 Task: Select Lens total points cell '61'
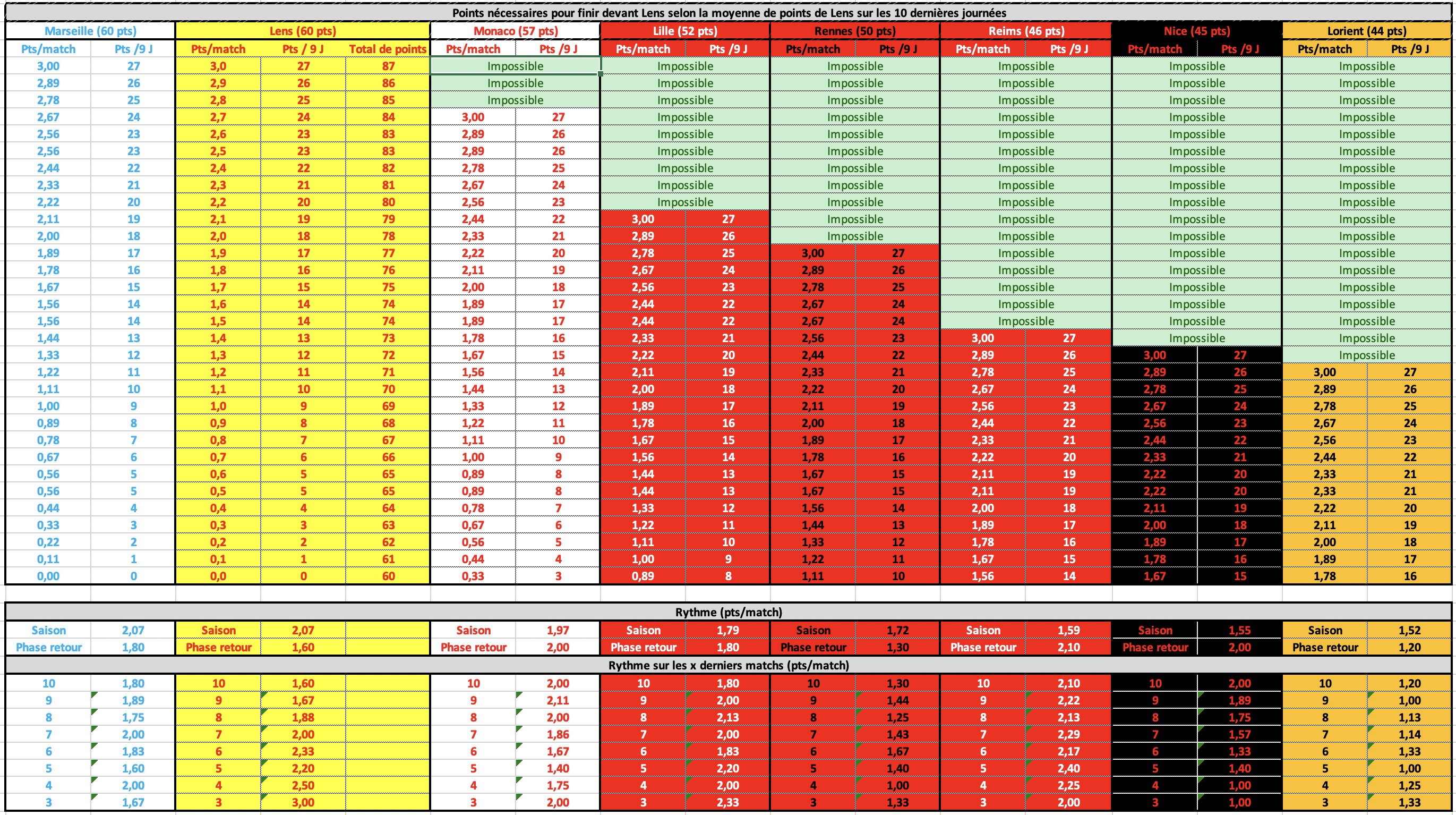(388, 559)
